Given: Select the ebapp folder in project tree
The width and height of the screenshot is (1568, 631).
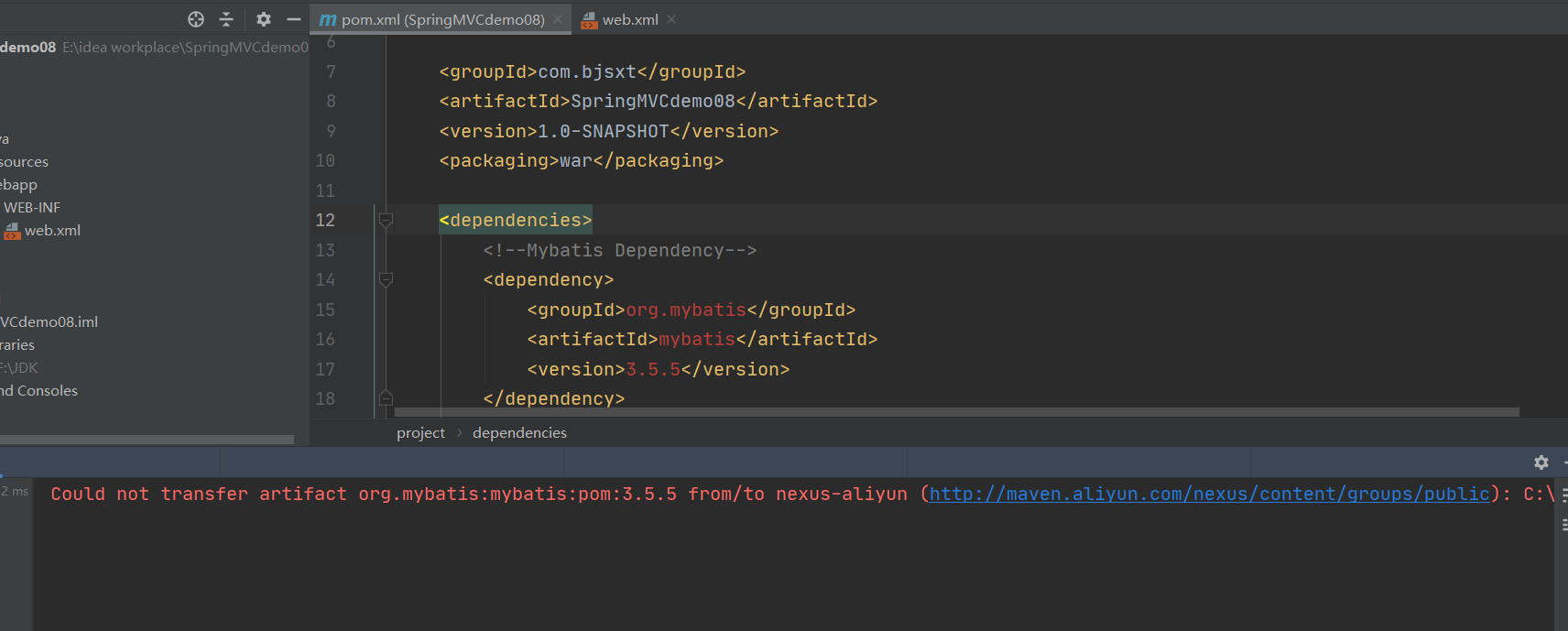Looking at the screenshot, I should pos(18,185).
